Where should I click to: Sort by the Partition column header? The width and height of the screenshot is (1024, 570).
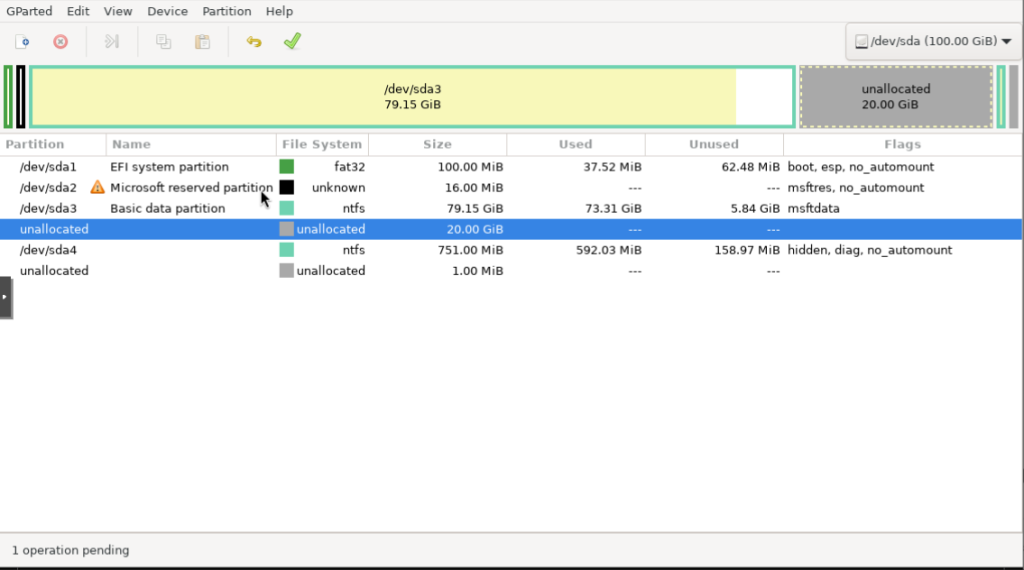pos(53,144)
